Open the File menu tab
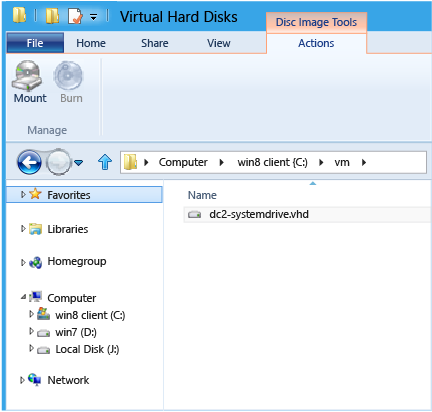The image size is (432, 412). 35,43
